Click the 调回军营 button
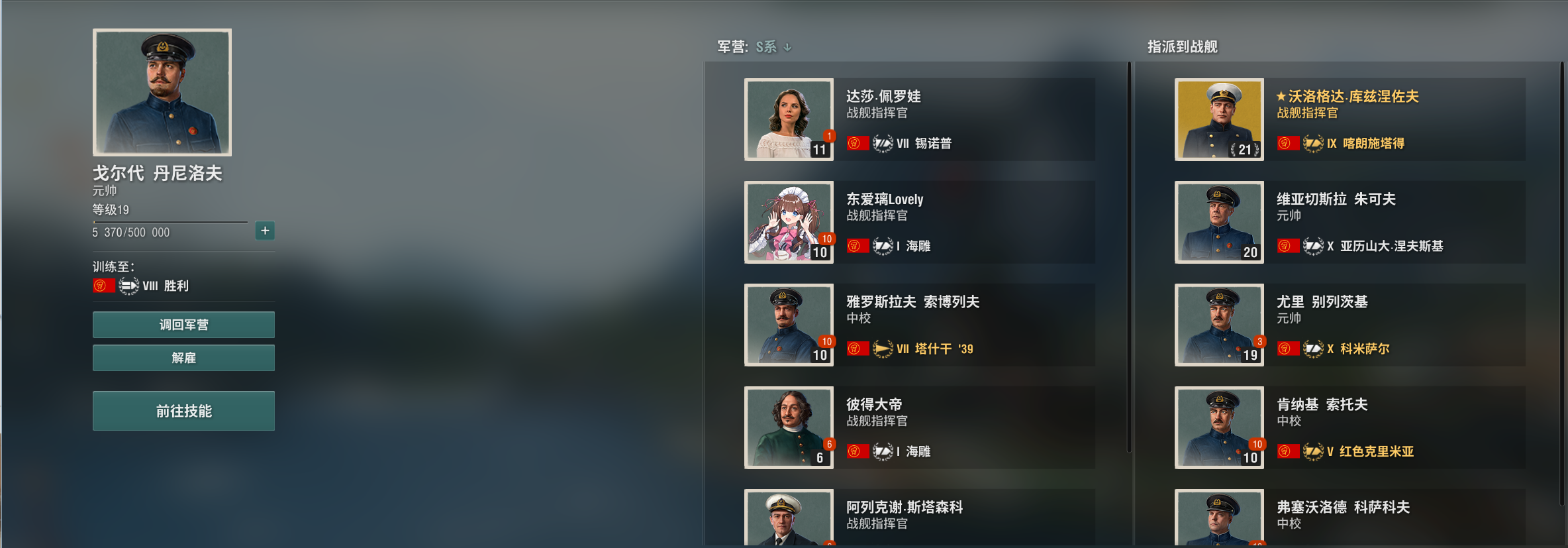1568x548 pixels. pyautogui.click(x=183, y=325)
